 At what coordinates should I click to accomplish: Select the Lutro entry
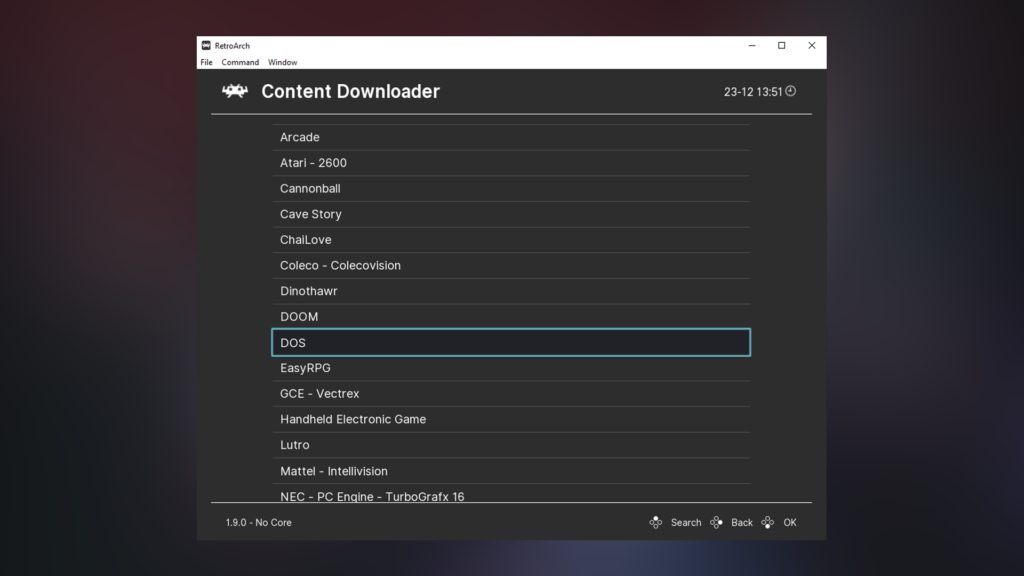[x=511, y=445]
